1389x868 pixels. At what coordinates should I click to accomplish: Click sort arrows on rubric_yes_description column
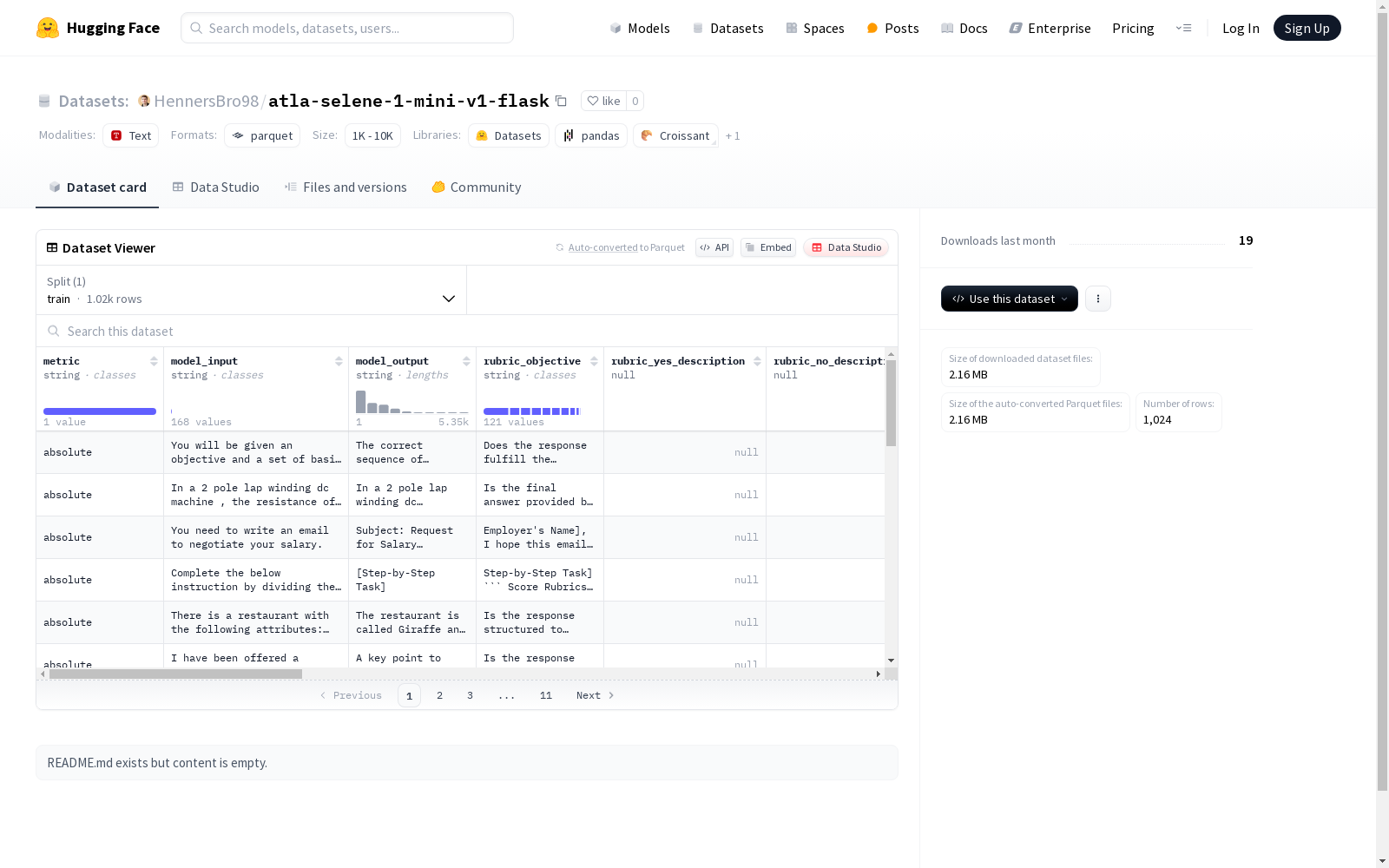click(757, 361)
